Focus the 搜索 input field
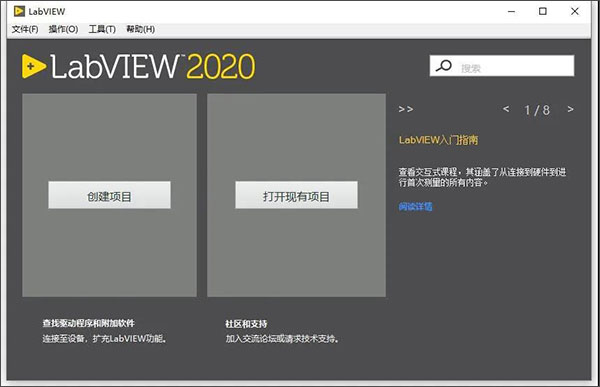The width and height of the screenshot is (600, 387). click(502, 66)
